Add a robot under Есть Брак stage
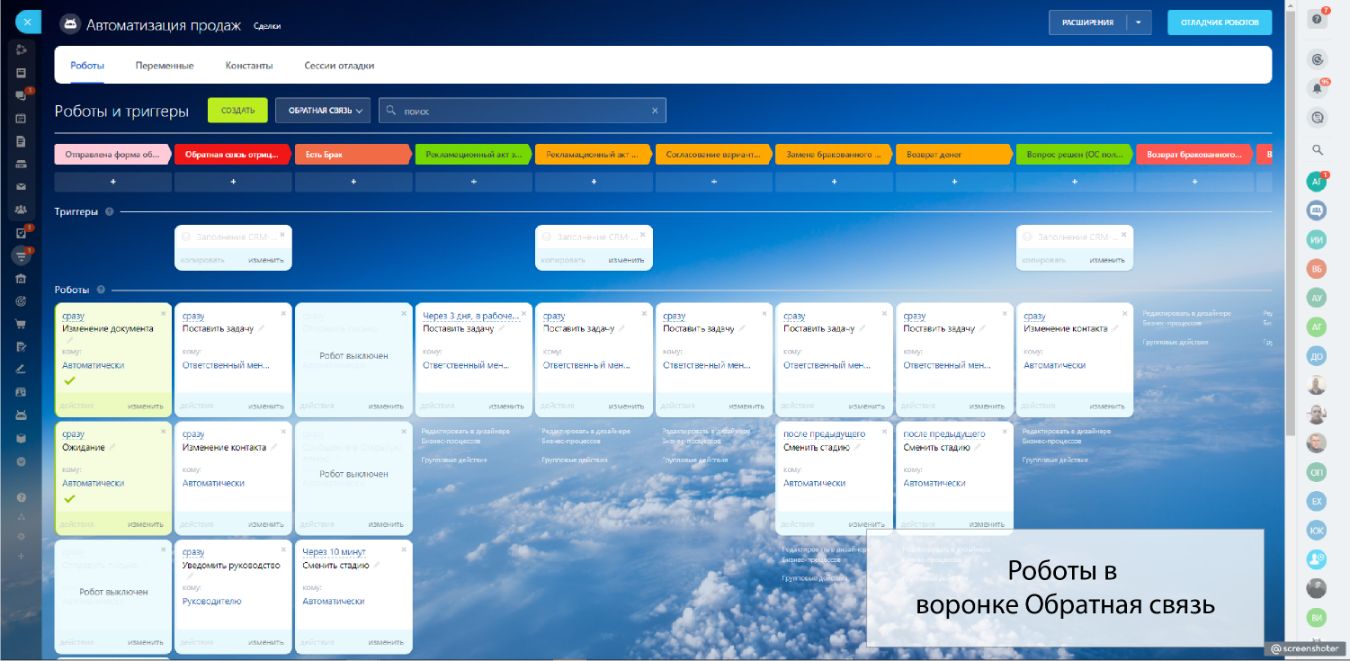 [x=353, y=182]
